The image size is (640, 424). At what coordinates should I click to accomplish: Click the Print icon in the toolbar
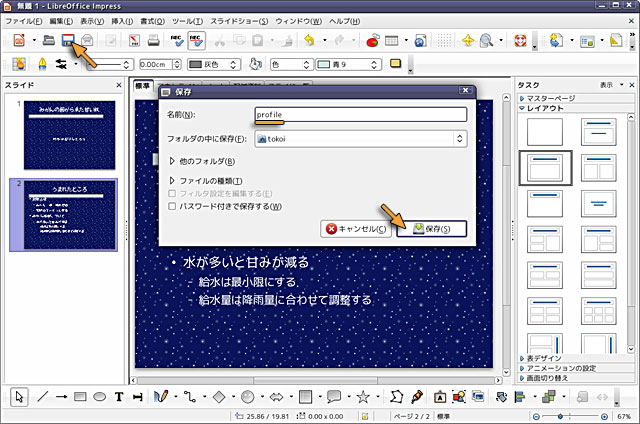tap(154, 41)
